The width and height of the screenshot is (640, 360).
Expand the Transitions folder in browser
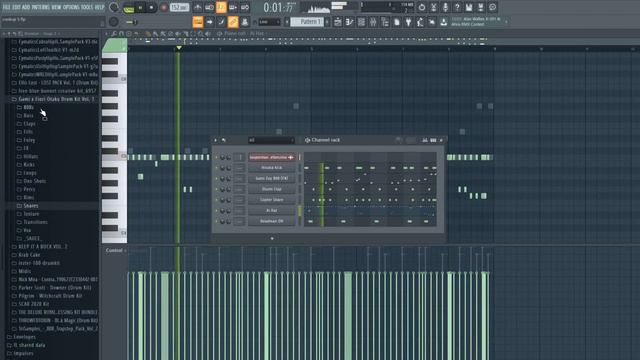[x=32, y=222]
